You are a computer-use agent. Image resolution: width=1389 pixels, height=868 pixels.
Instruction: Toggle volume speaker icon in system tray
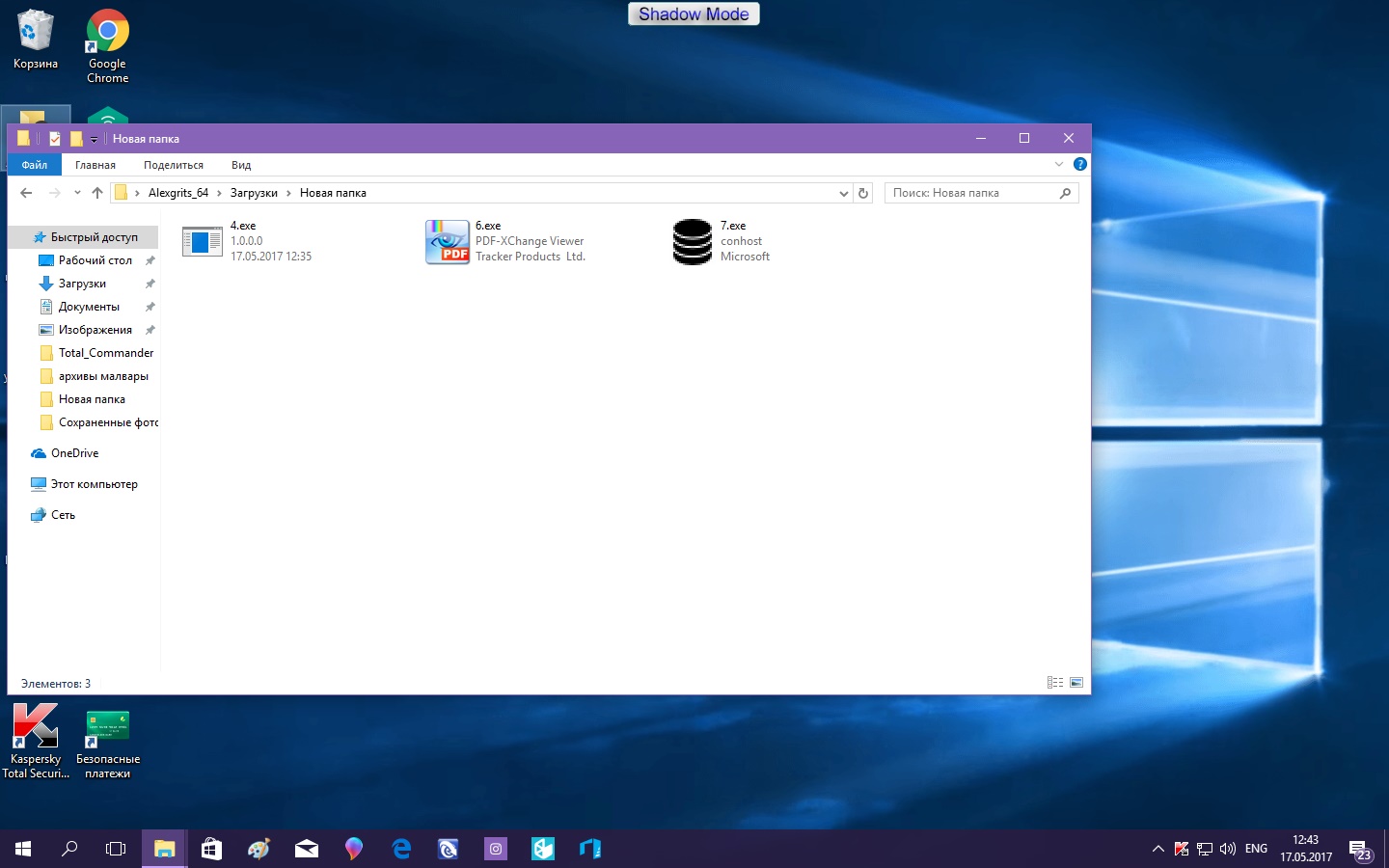tap(1228, 849)
